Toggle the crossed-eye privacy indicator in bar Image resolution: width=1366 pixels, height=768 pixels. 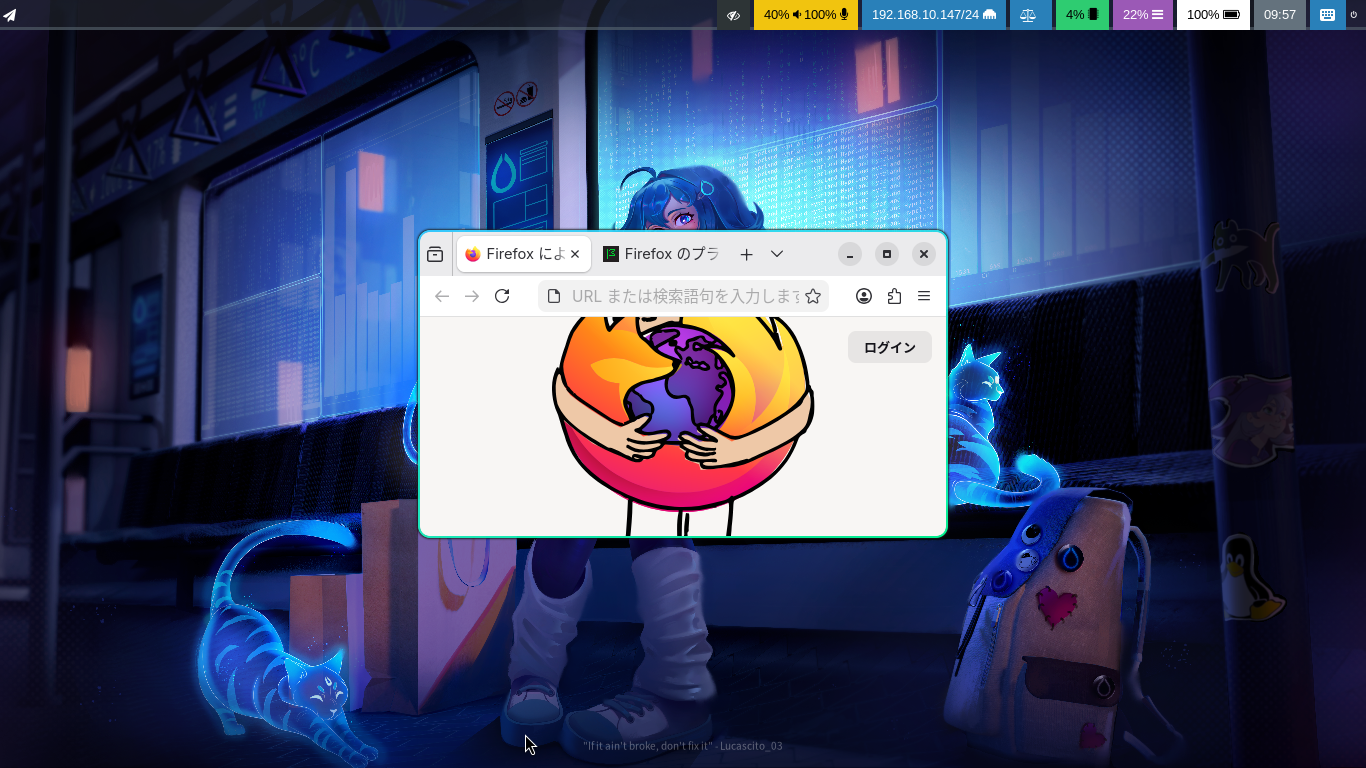coord(734,15)
